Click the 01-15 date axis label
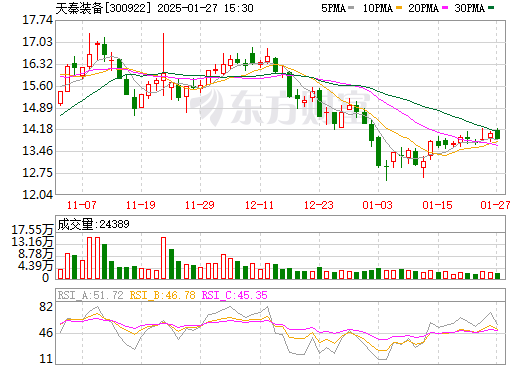This screenshot has height=365, width=520. coord(437,205)
